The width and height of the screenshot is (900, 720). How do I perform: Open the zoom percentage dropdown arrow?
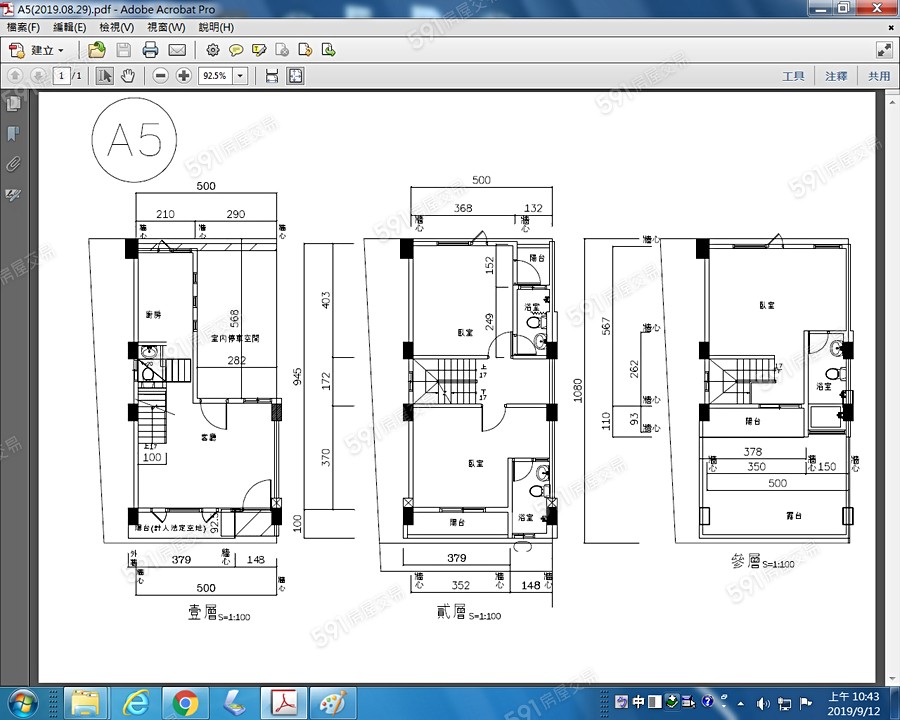(240, 76)
